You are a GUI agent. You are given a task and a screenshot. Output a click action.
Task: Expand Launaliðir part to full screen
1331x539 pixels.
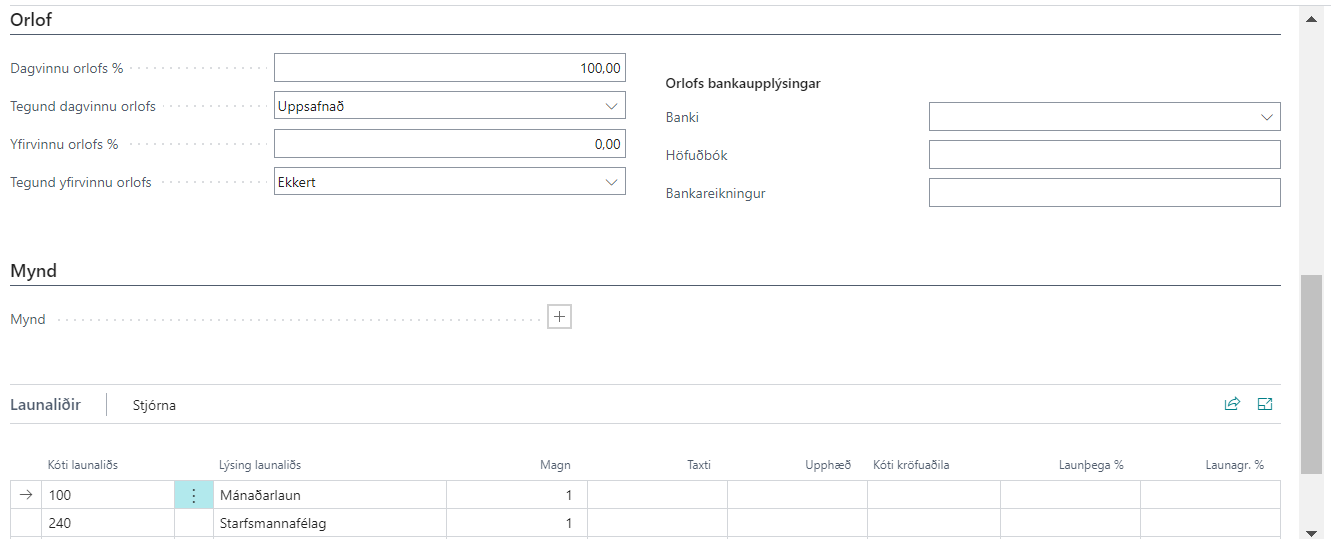(x=1265, y=404)
